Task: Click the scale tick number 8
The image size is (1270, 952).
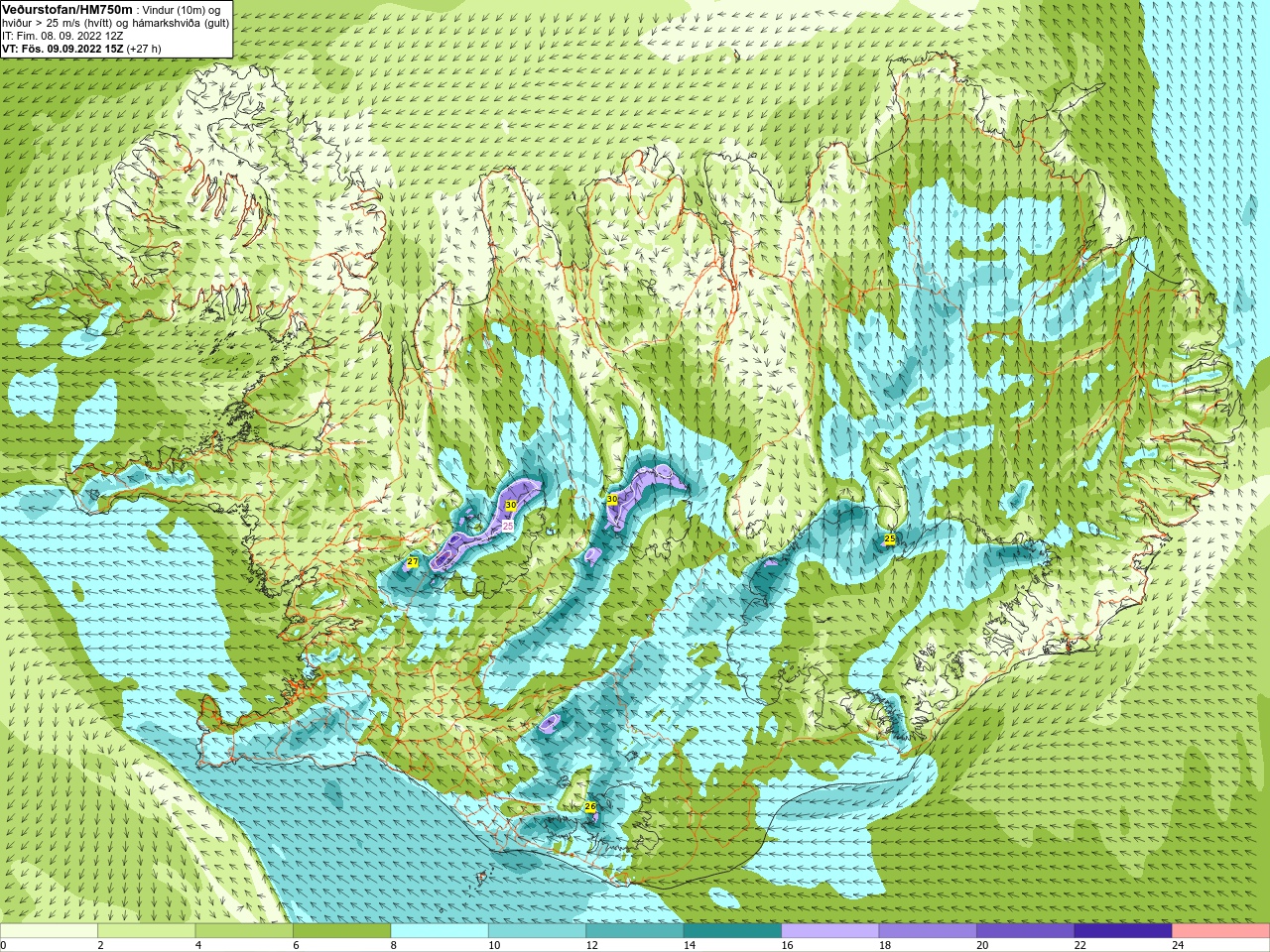Action: [394, 945]
